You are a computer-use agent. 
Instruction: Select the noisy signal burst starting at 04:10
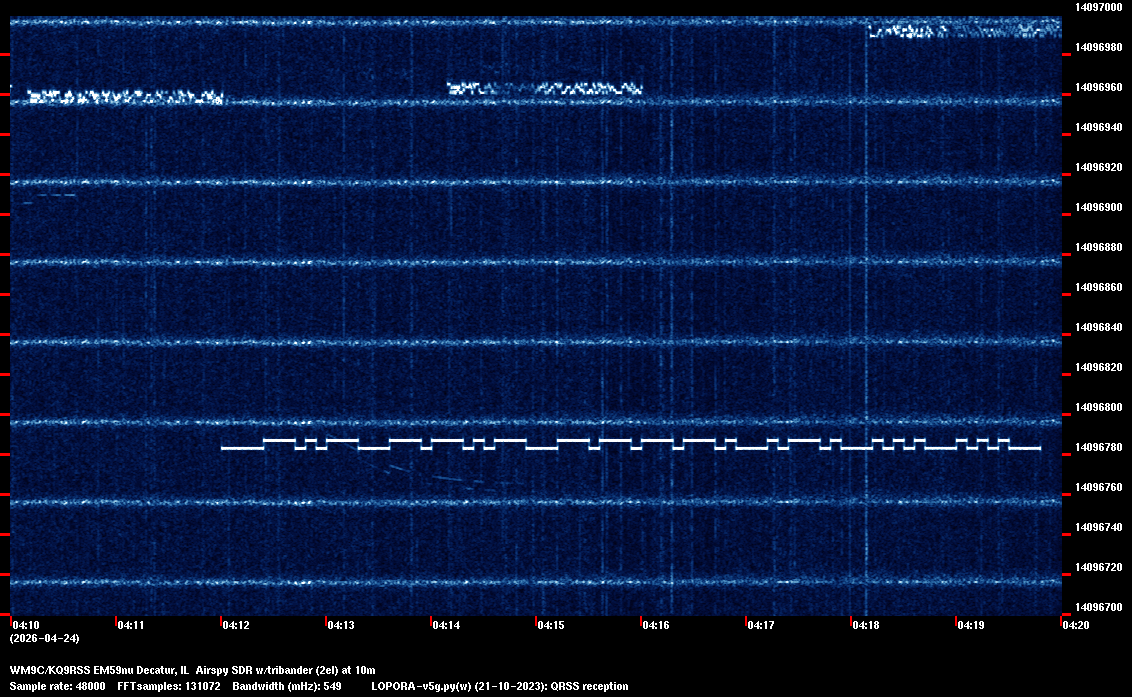[x=125, y=97]
